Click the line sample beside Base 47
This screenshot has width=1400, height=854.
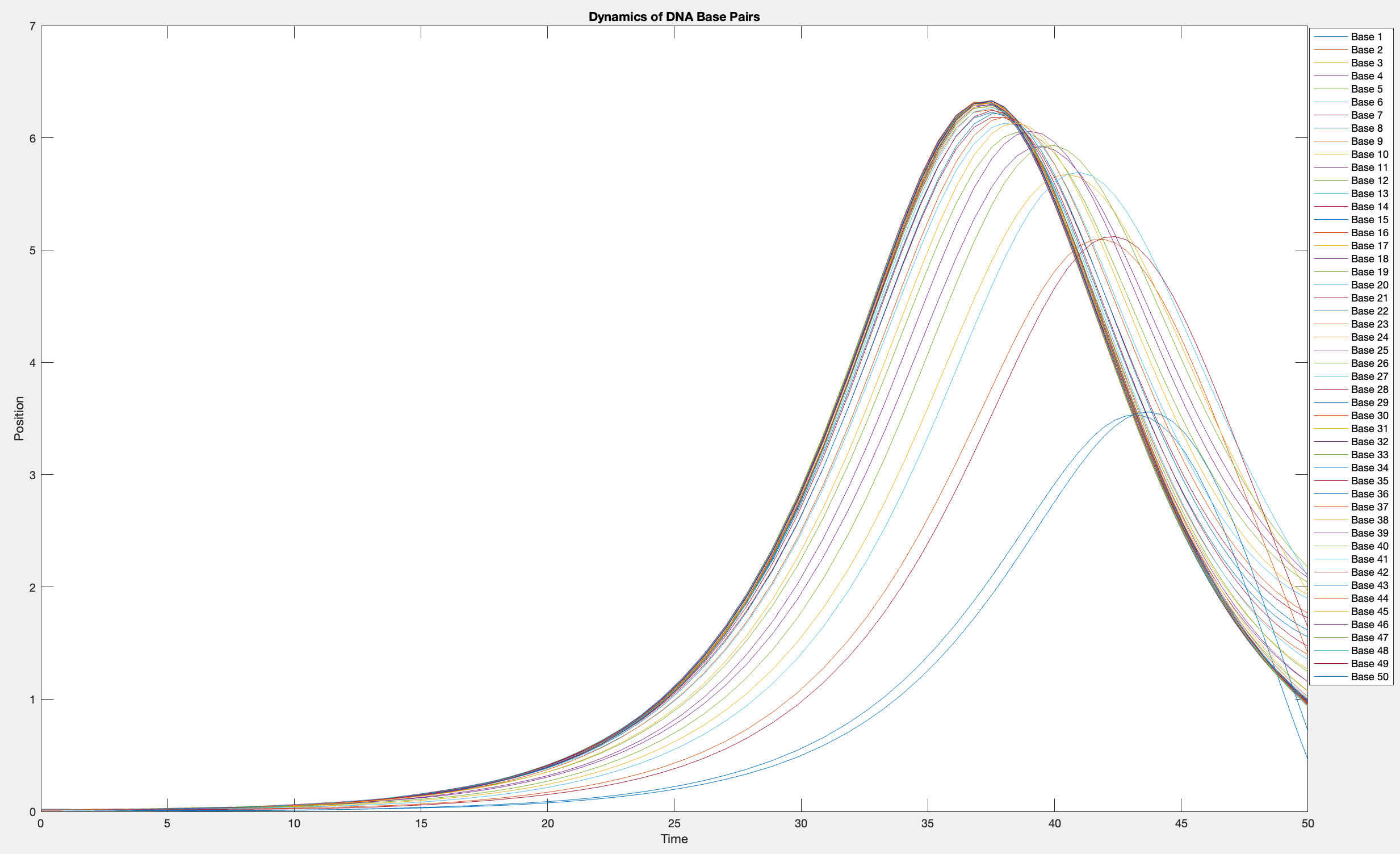coord(1330,638)
